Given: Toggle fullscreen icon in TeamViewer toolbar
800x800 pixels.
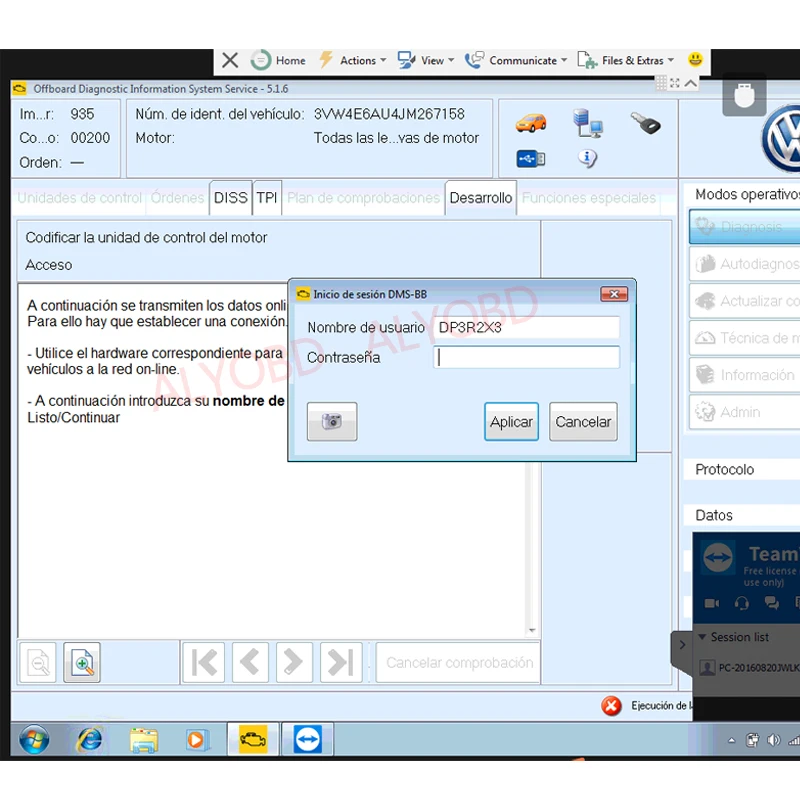Looking at the screenshot, I should pos(674,83).
